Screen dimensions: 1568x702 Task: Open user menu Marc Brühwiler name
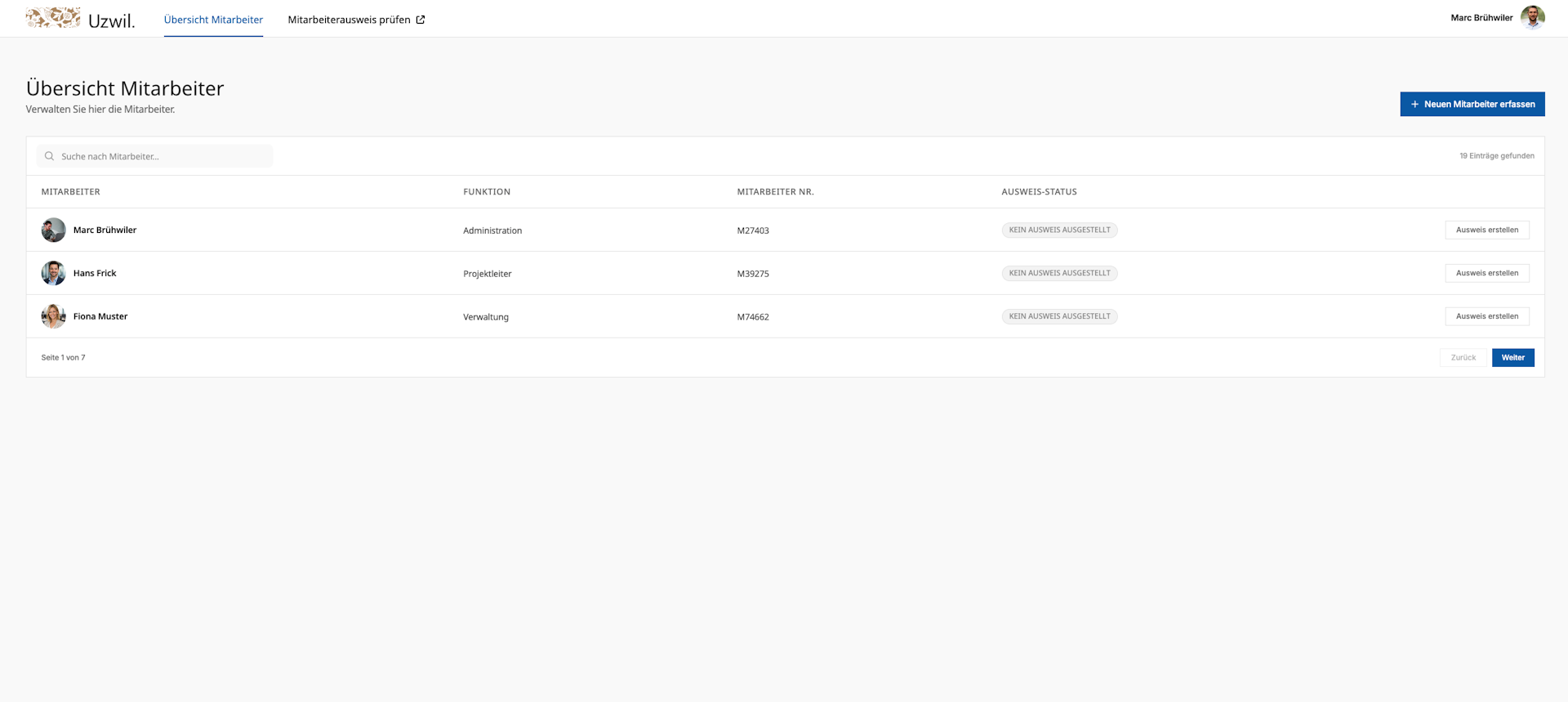(x=1481, y=18)
